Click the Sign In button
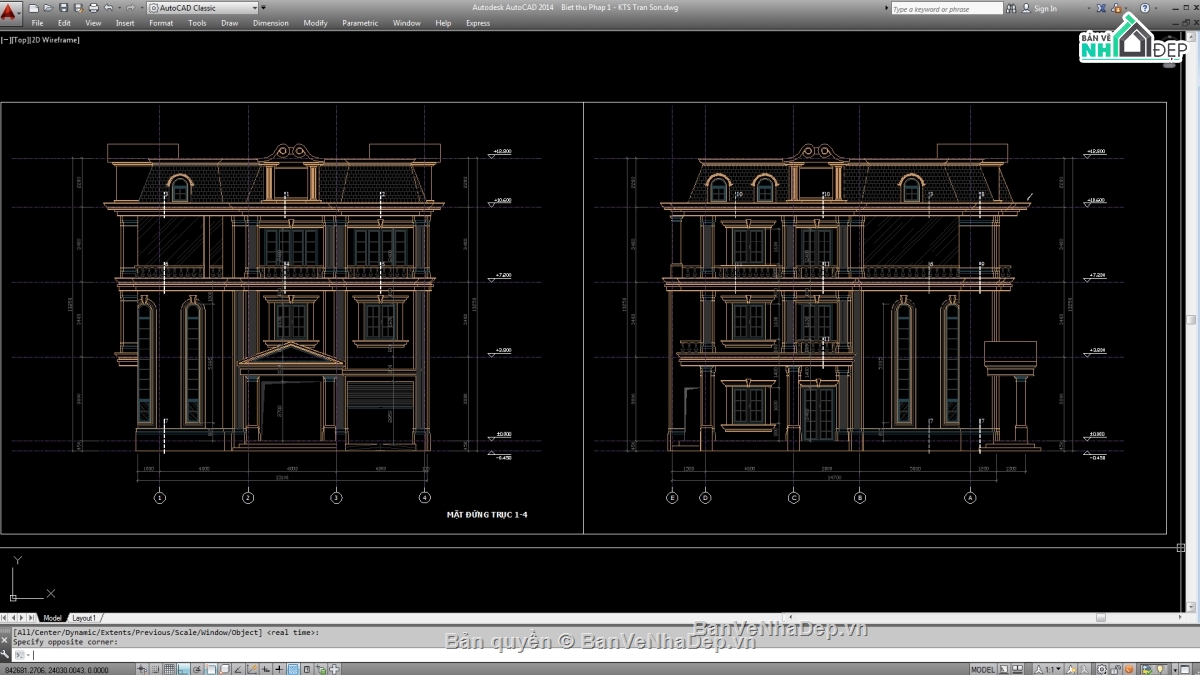 click(1045, 8)
